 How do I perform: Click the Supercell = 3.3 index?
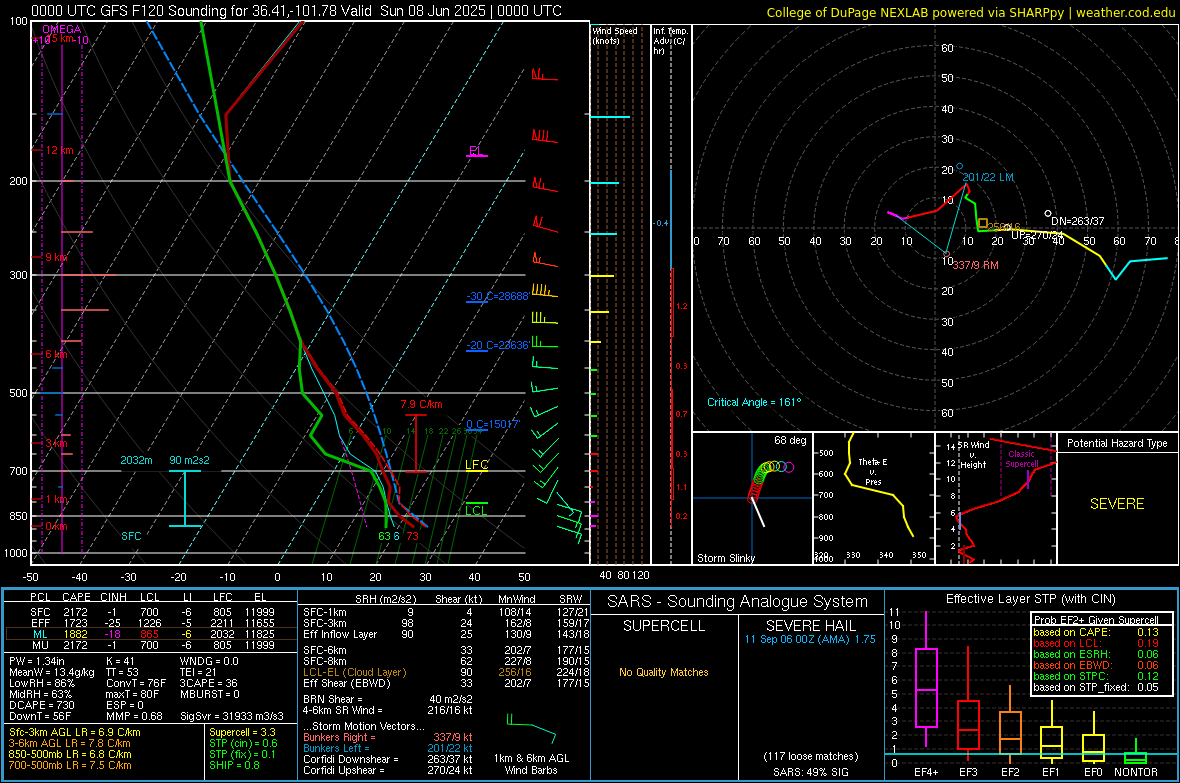242,732
